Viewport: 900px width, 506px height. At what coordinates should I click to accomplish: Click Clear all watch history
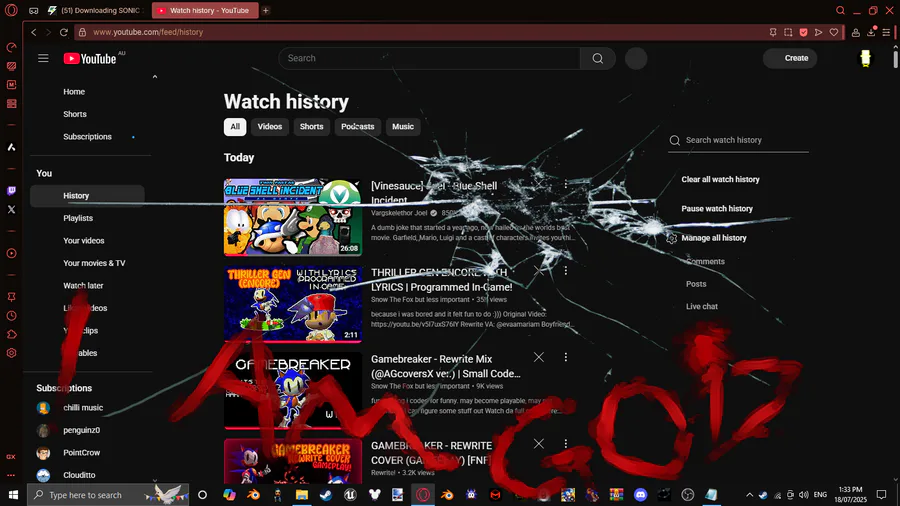click(720, 180)
